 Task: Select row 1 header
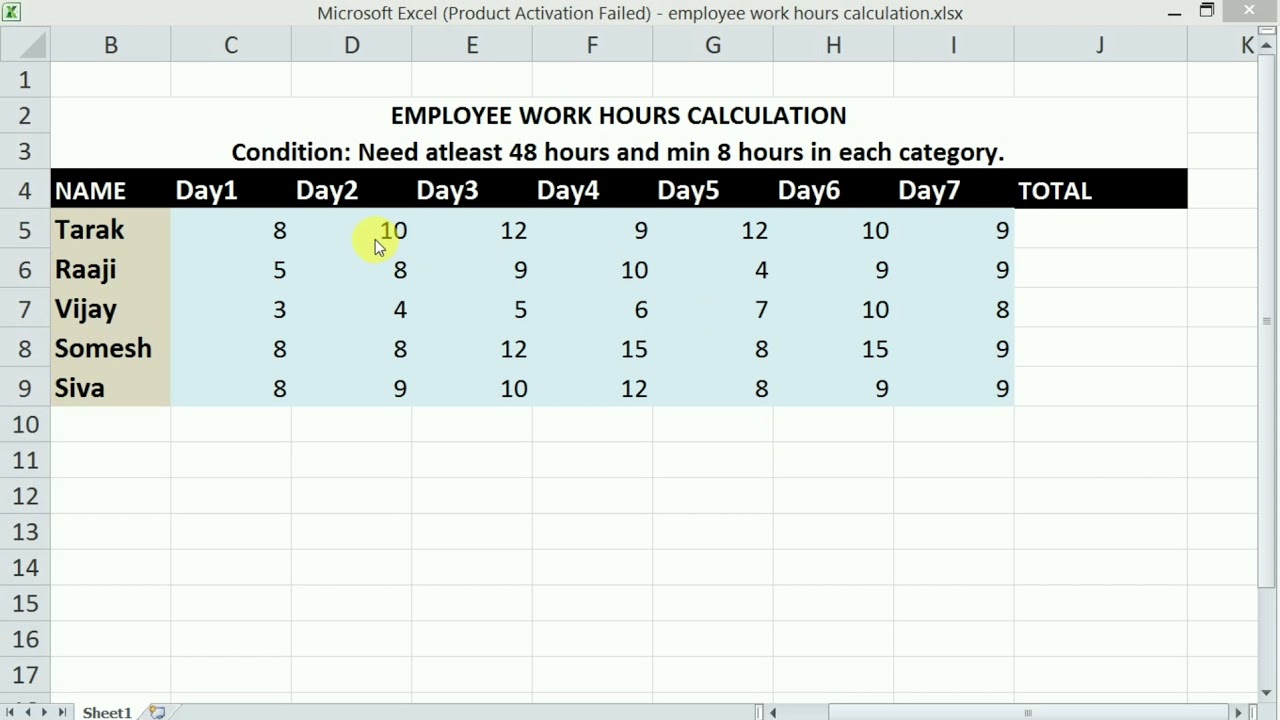(x=25, y=79)
